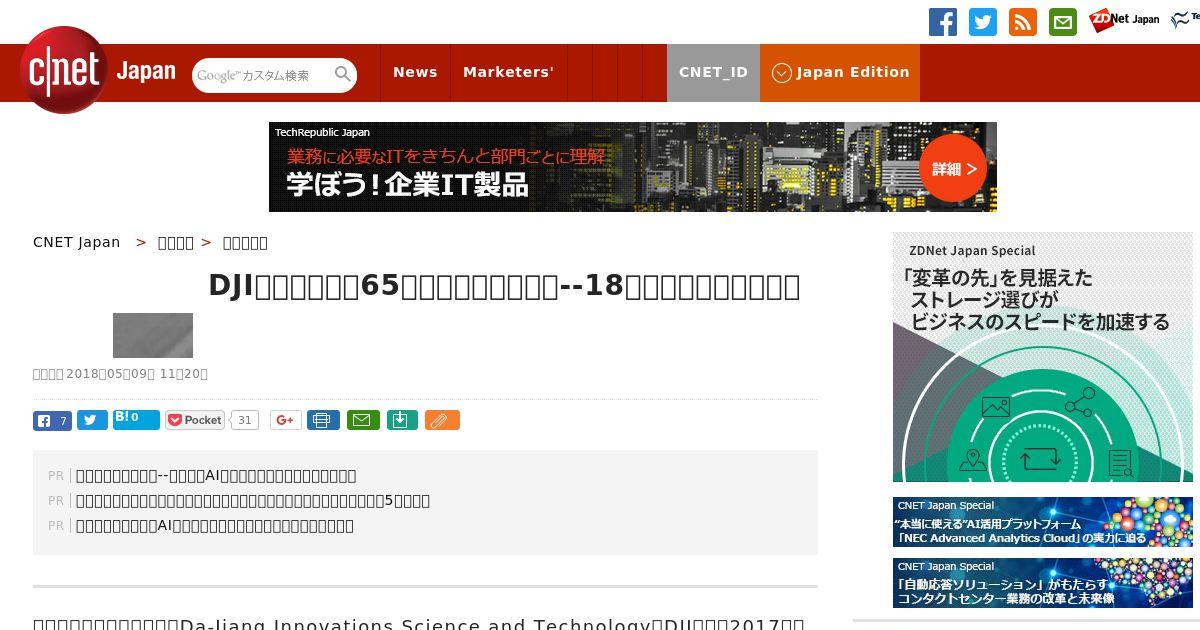Share article on Google+
This screenshot has width=1200, height=630.
[285, 420]
